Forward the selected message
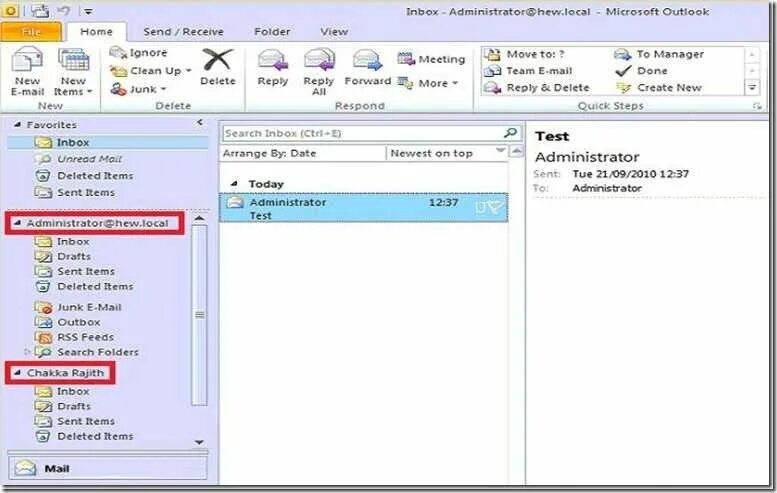The image size is (777, 493). coord(367,68)
